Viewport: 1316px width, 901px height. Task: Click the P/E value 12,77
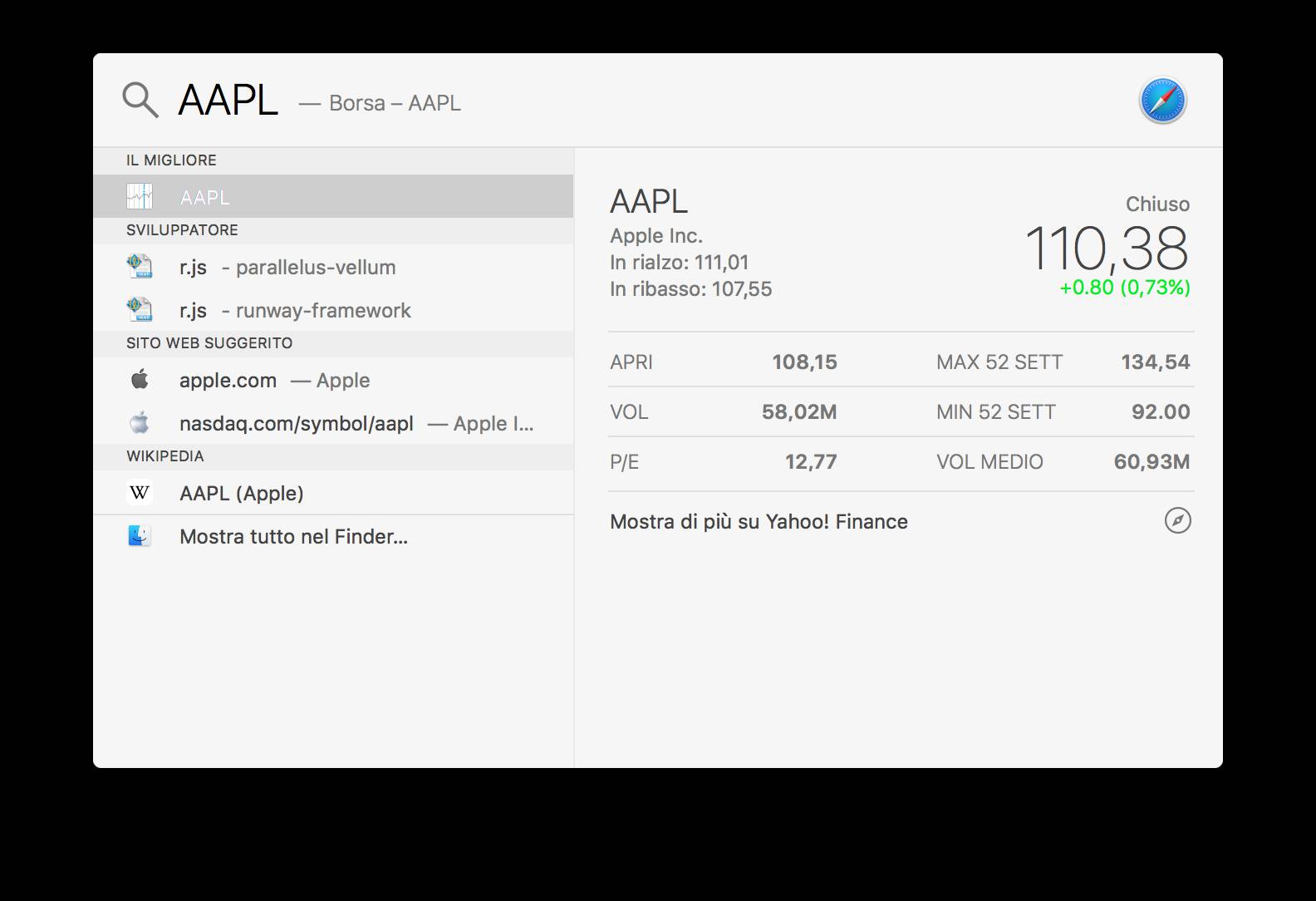tap(811, 461)
